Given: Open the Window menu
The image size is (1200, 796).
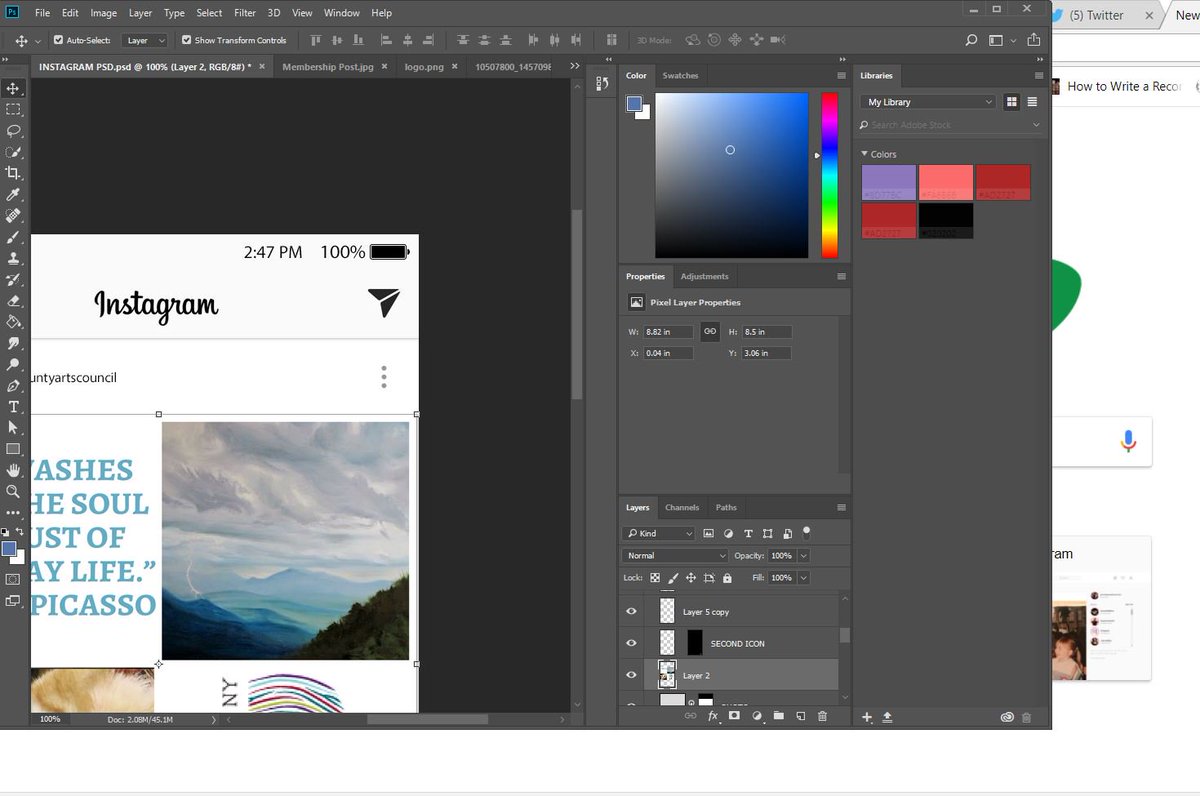Looking at the screenshot, I should coord(342,13).
